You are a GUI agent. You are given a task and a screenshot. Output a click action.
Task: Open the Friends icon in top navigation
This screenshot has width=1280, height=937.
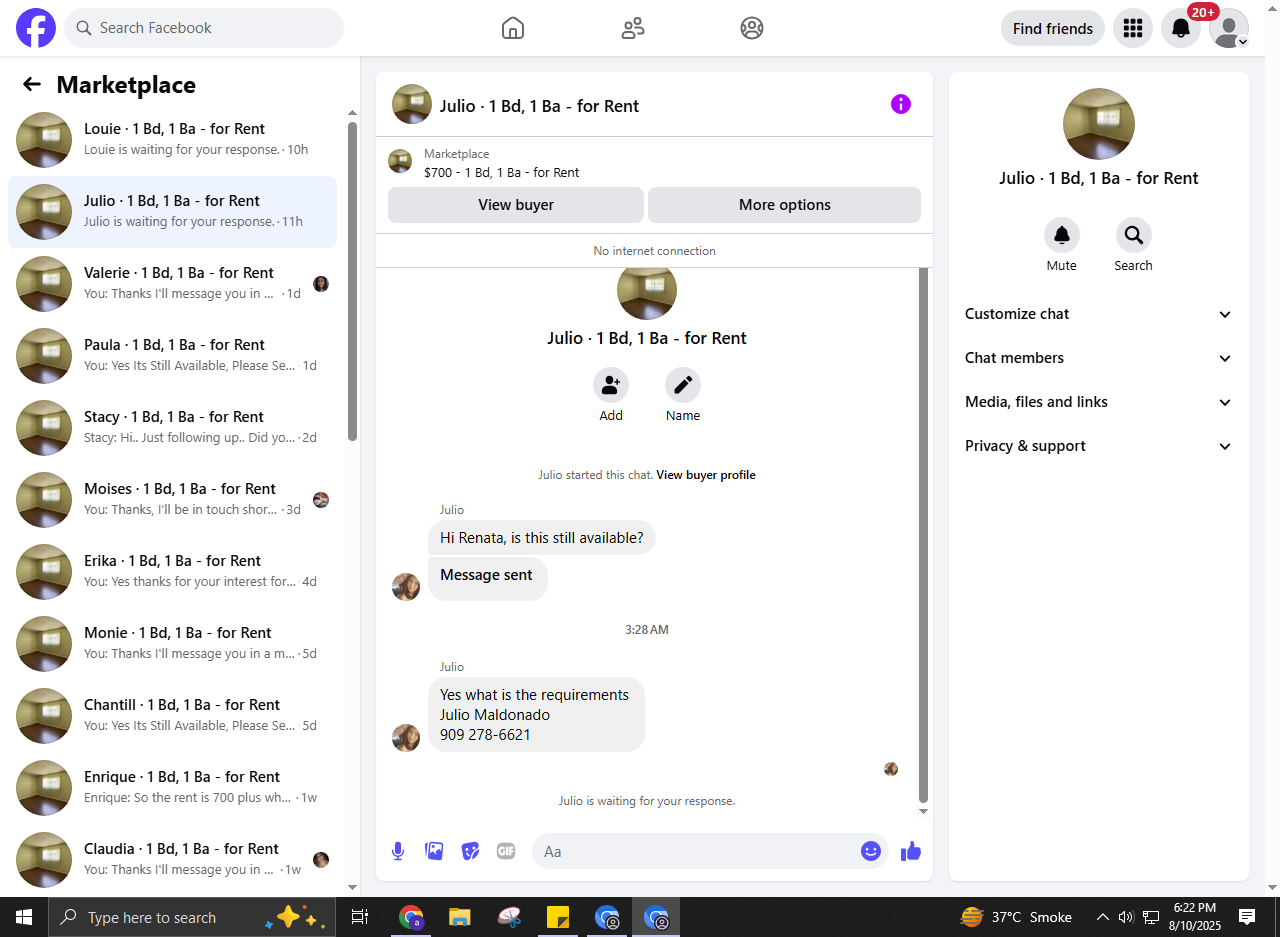click(633, 28)
